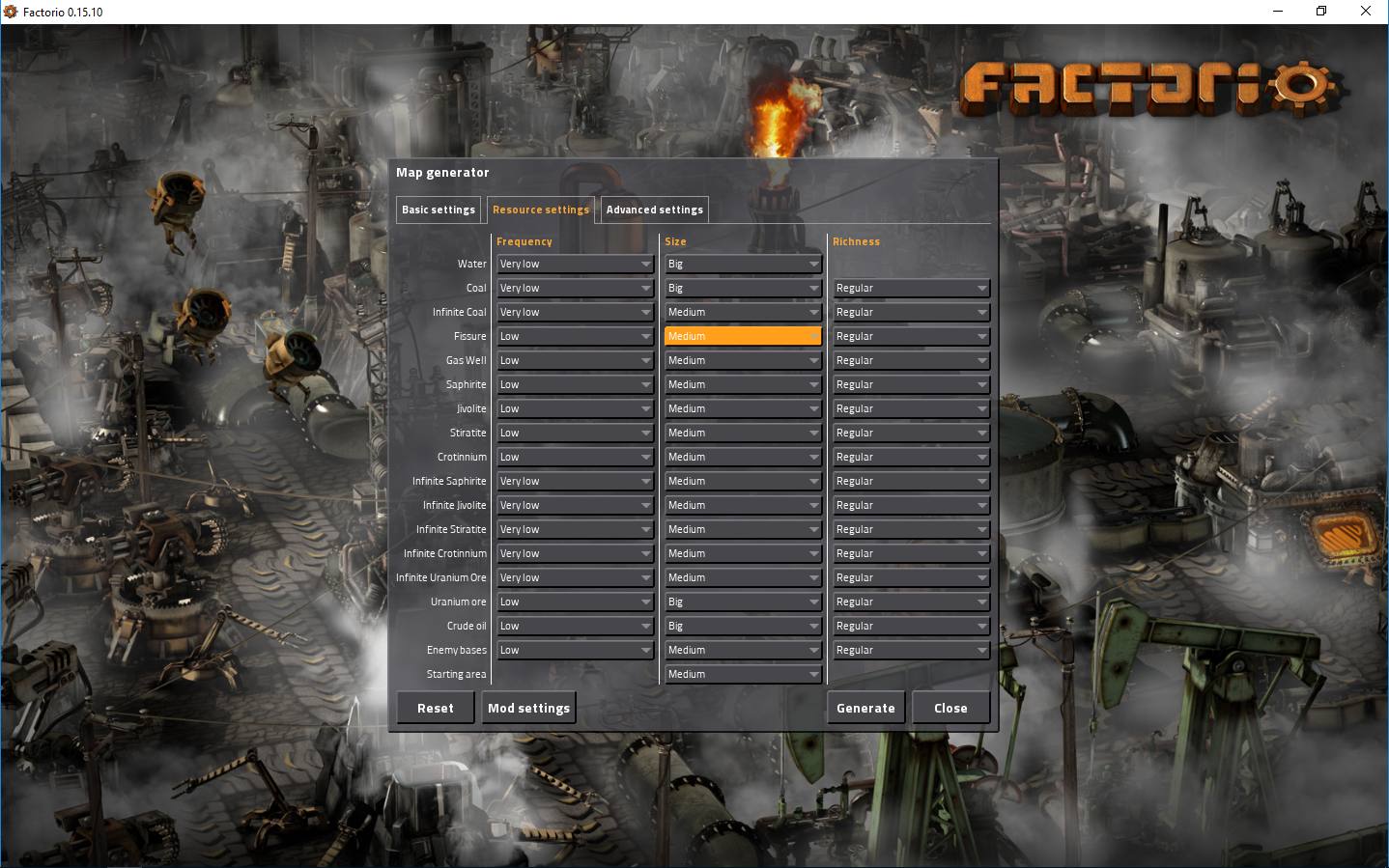Open the Water frequency dropdown
This screenshot has width=1389, height=868.
coord(576,264)
